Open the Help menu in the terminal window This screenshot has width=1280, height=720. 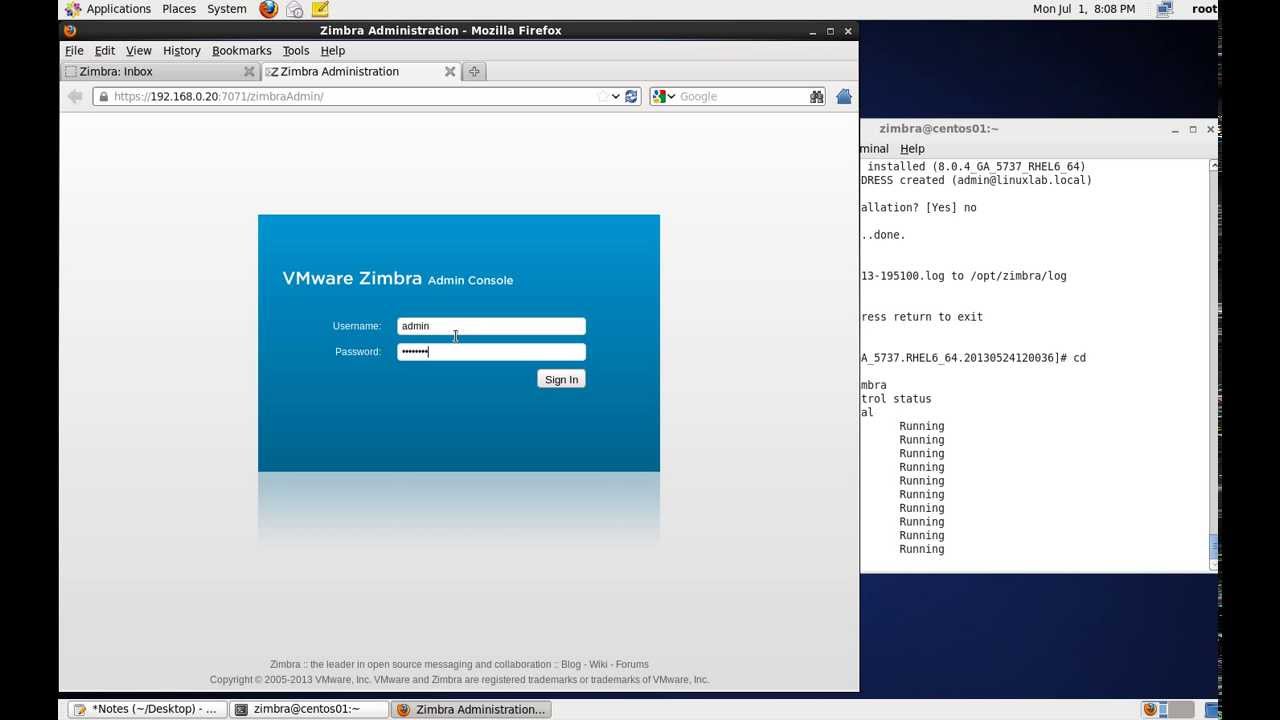point(911,148)
